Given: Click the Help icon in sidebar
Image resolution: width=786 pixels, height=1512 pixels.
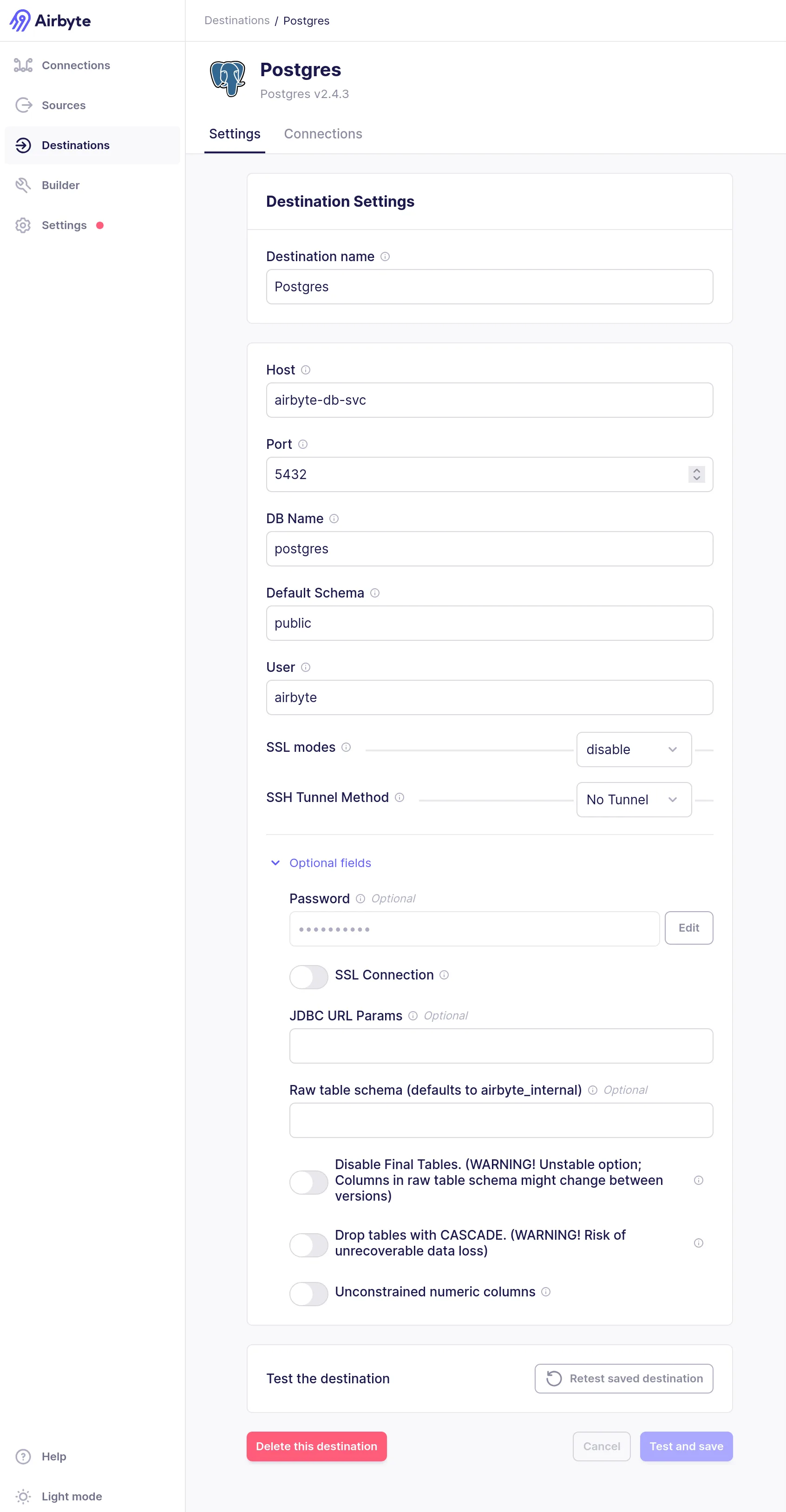Looking at the screenshot, I should [23, 1456].
